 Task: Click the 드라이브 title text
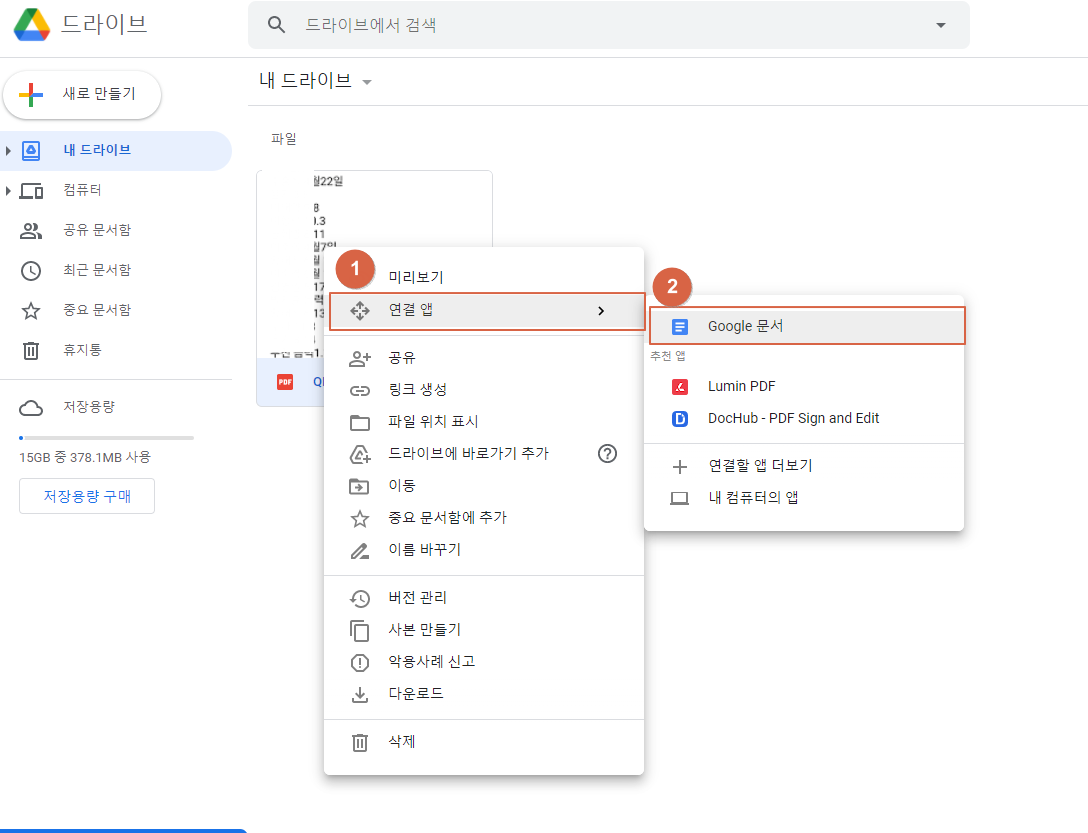point(104,24)
